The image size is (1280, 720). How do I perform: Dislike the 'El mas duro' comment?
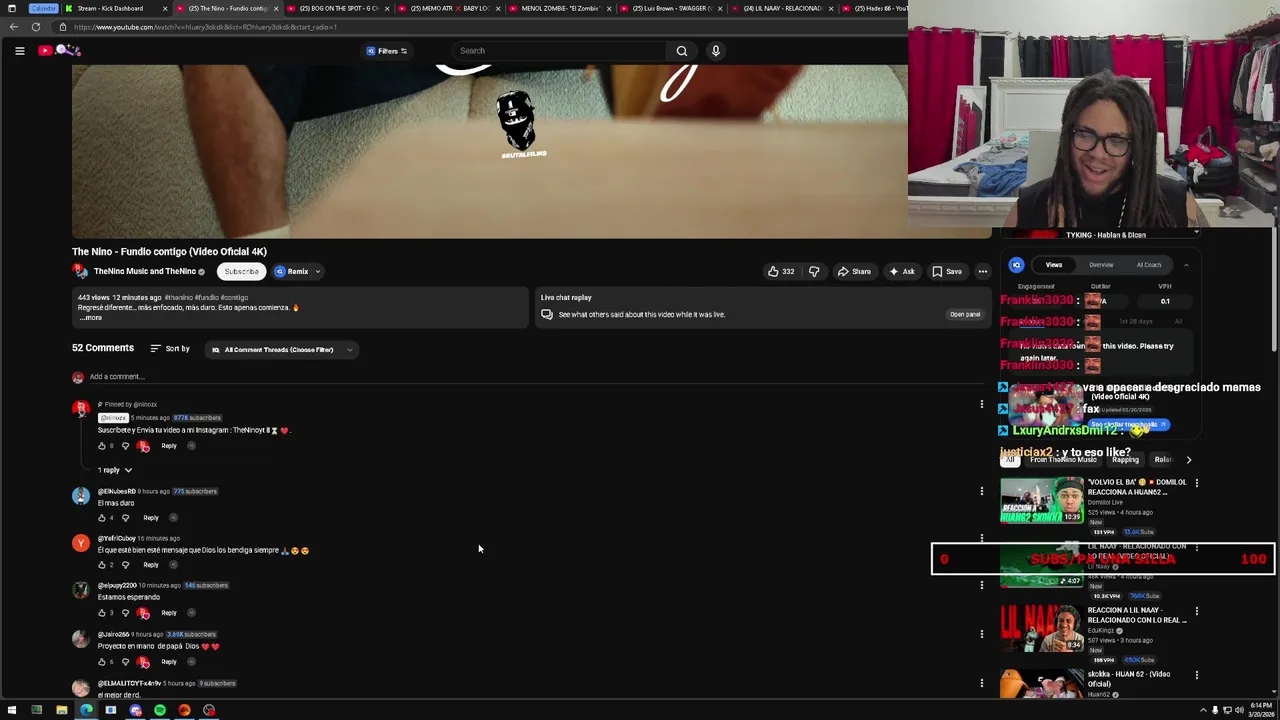[x=125, y=518]
